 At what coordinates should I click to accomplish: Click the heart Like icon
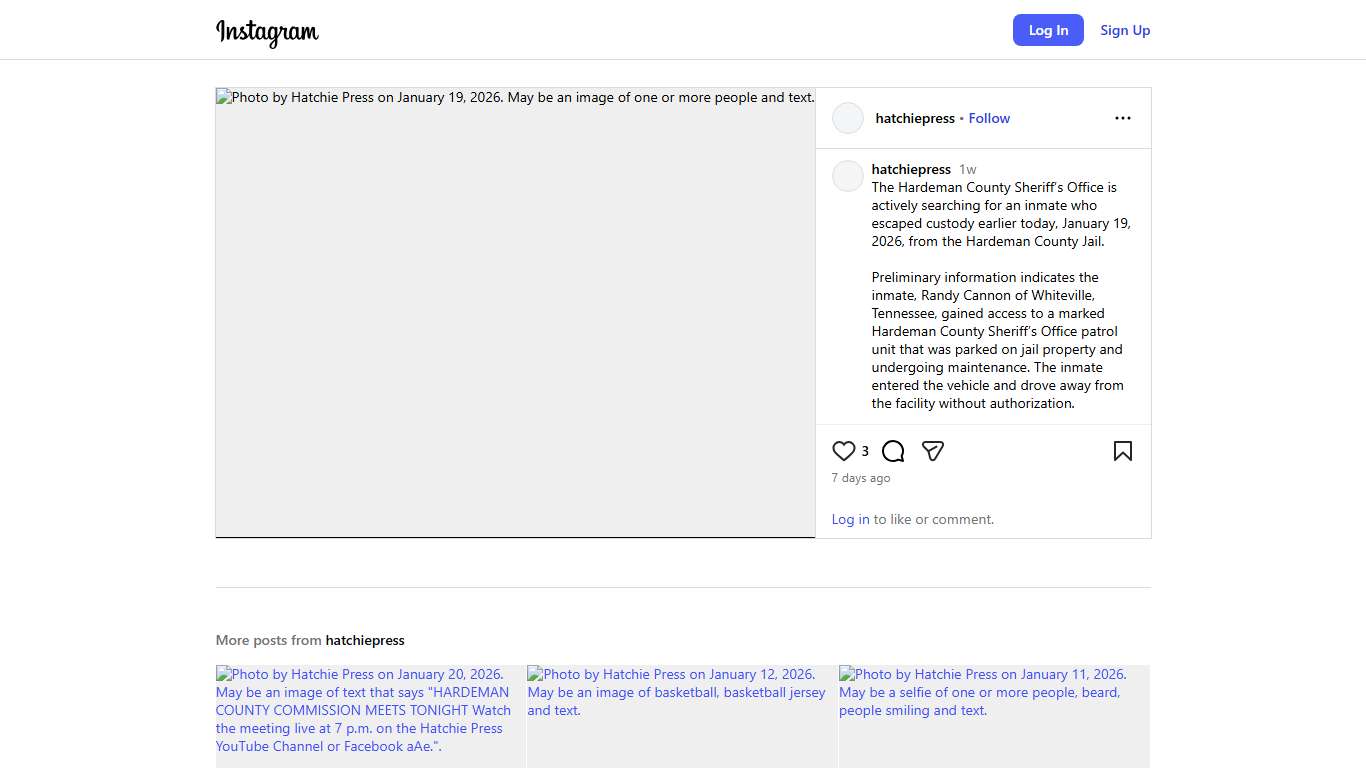coord(844,451)
